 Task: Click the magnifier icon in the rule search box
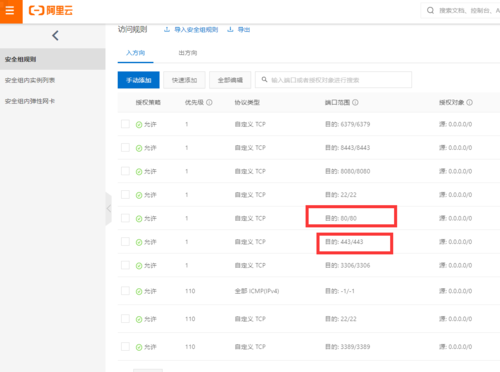coord(264,80)
